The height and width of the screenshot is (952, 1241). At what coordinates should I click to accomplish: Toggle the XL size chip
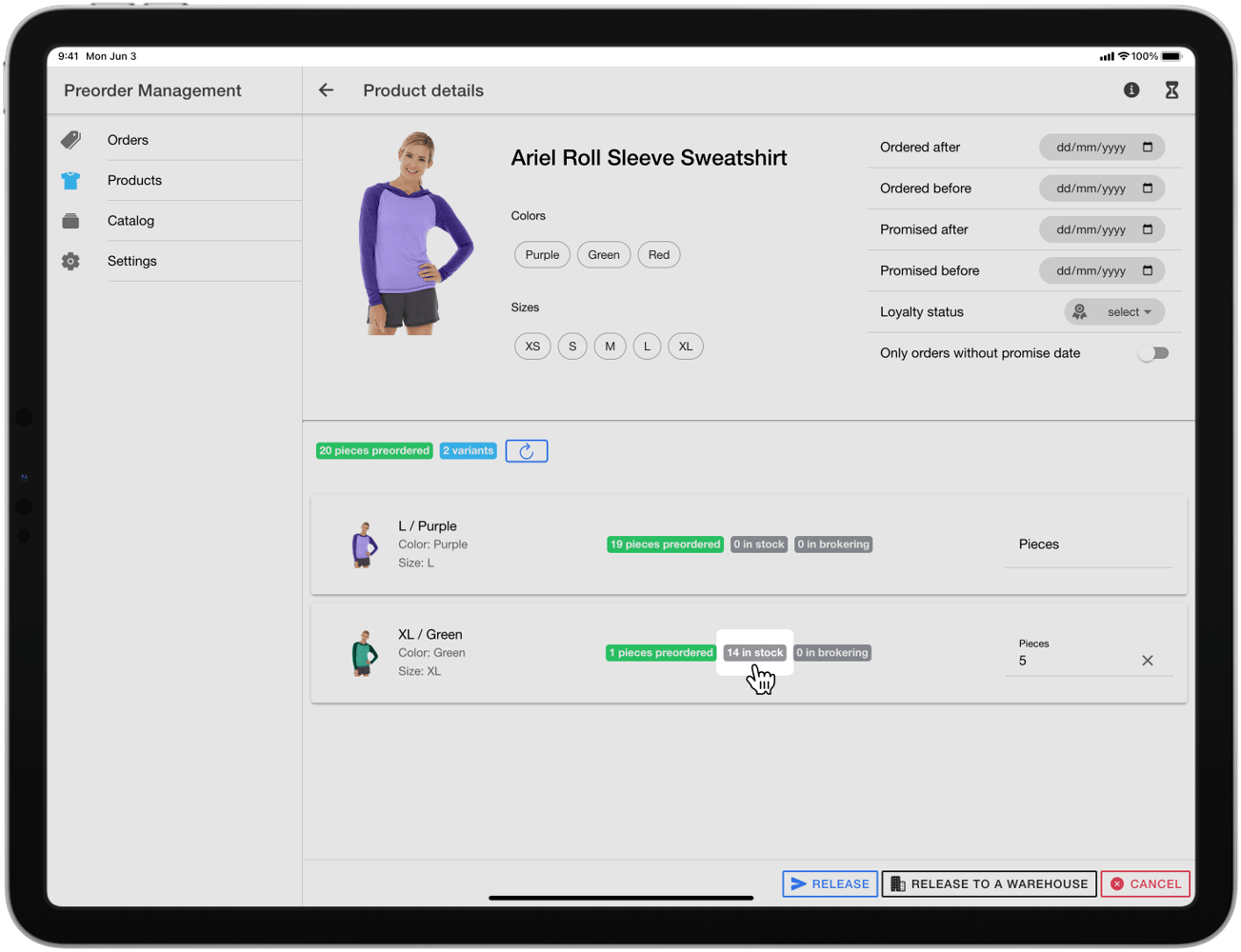pos(686,347)
